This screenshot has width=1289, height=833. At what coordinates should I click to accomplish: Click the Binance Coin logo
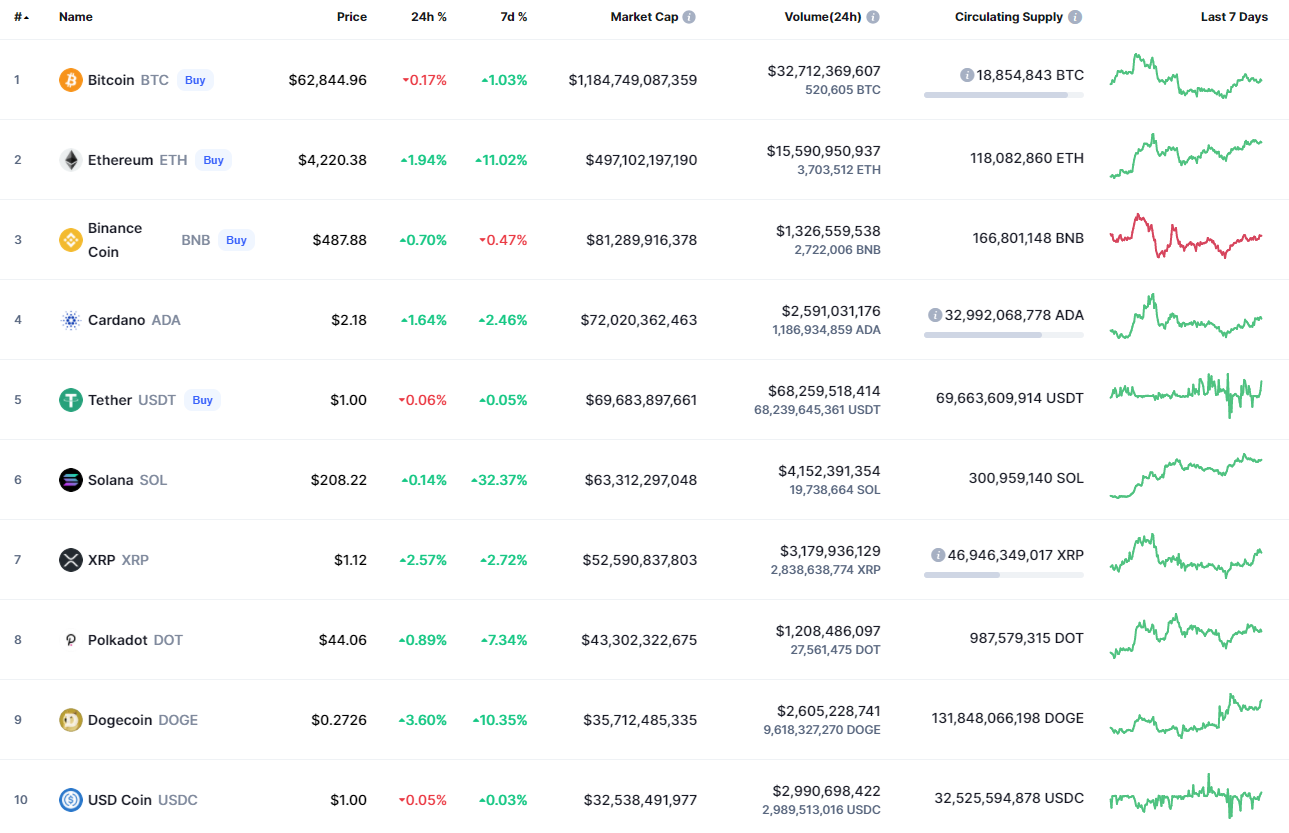[x=70, y=240]
